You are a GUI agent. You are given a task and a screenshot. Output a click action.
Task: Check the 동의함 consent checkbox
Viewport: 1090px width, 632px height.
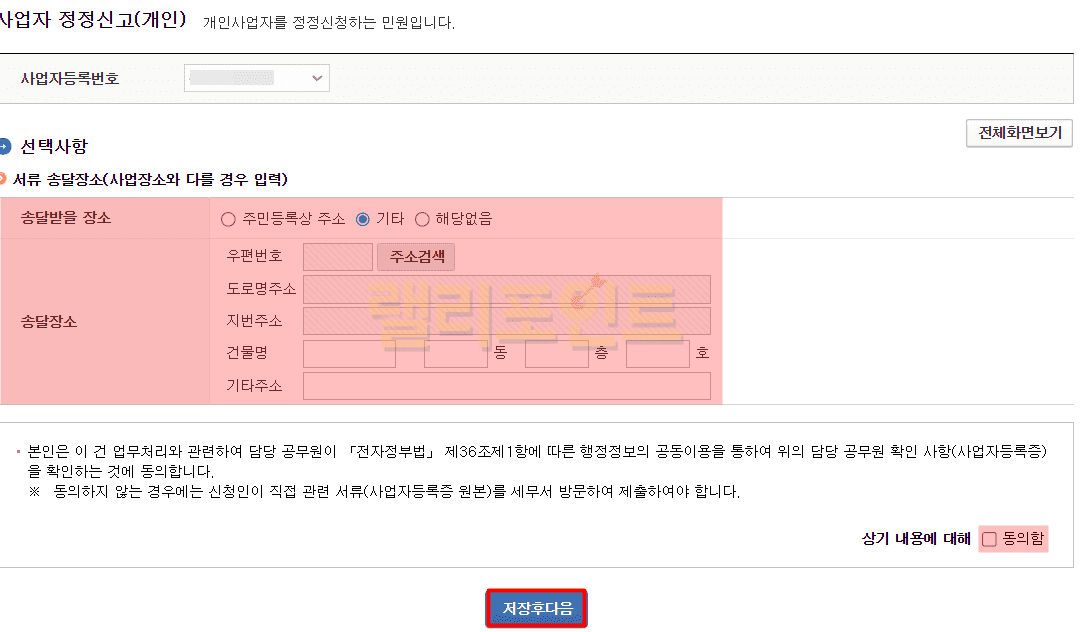989,539
